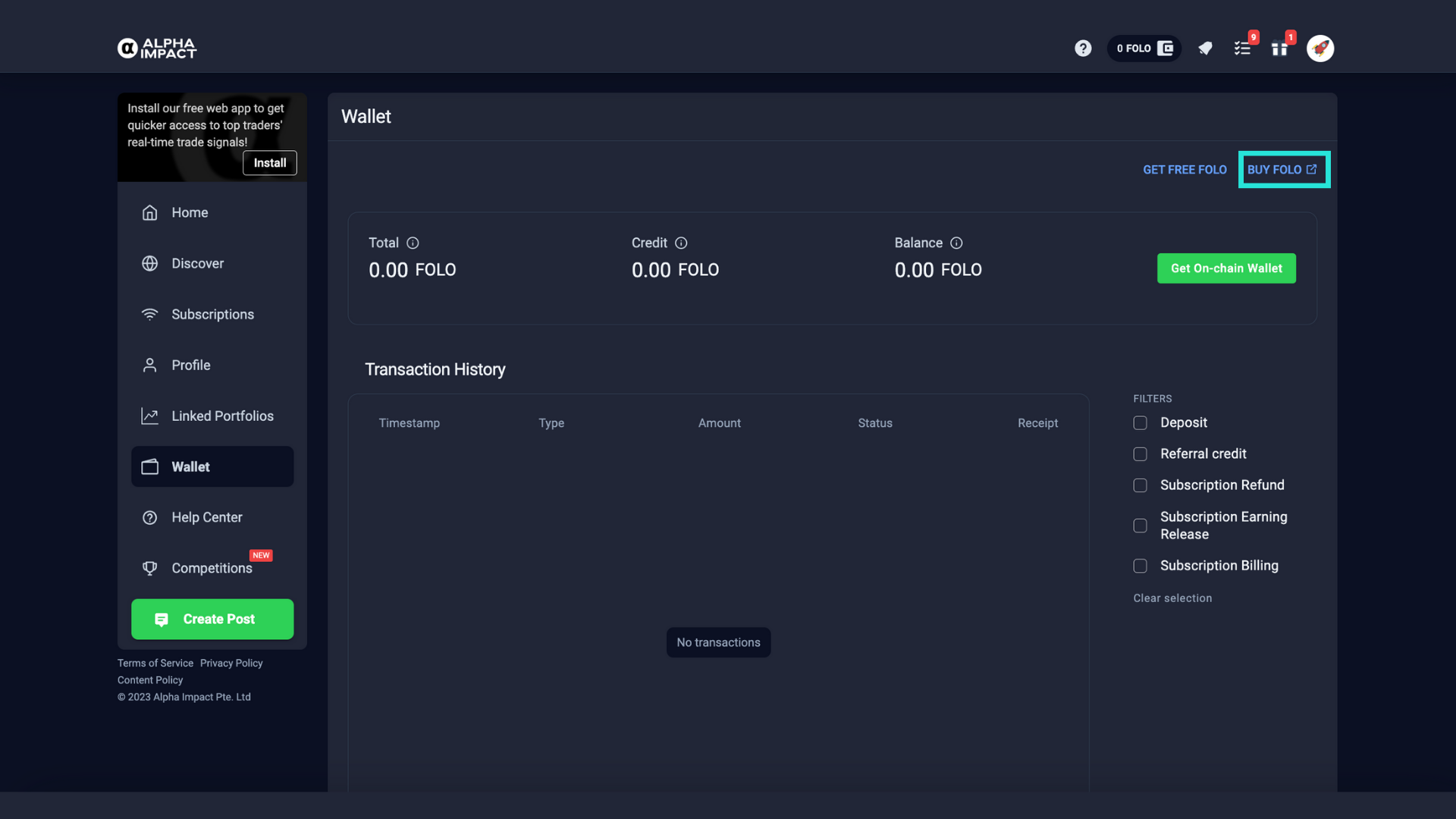Toggle the Subscription Billing filter
The height and width of the screenshot is (819, 1456).
click(x=1140, y=566)
